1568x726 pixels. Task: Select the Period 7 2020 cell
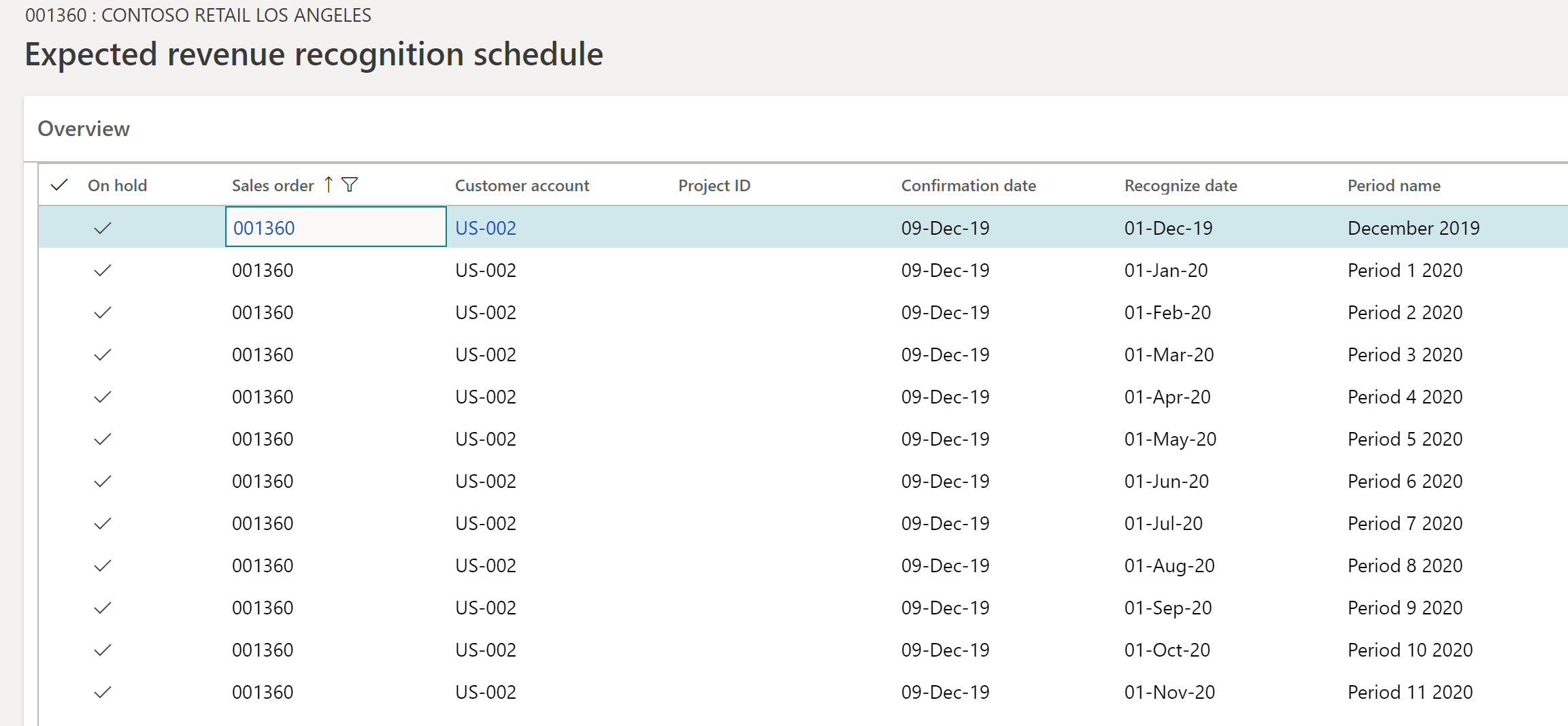1405,523
